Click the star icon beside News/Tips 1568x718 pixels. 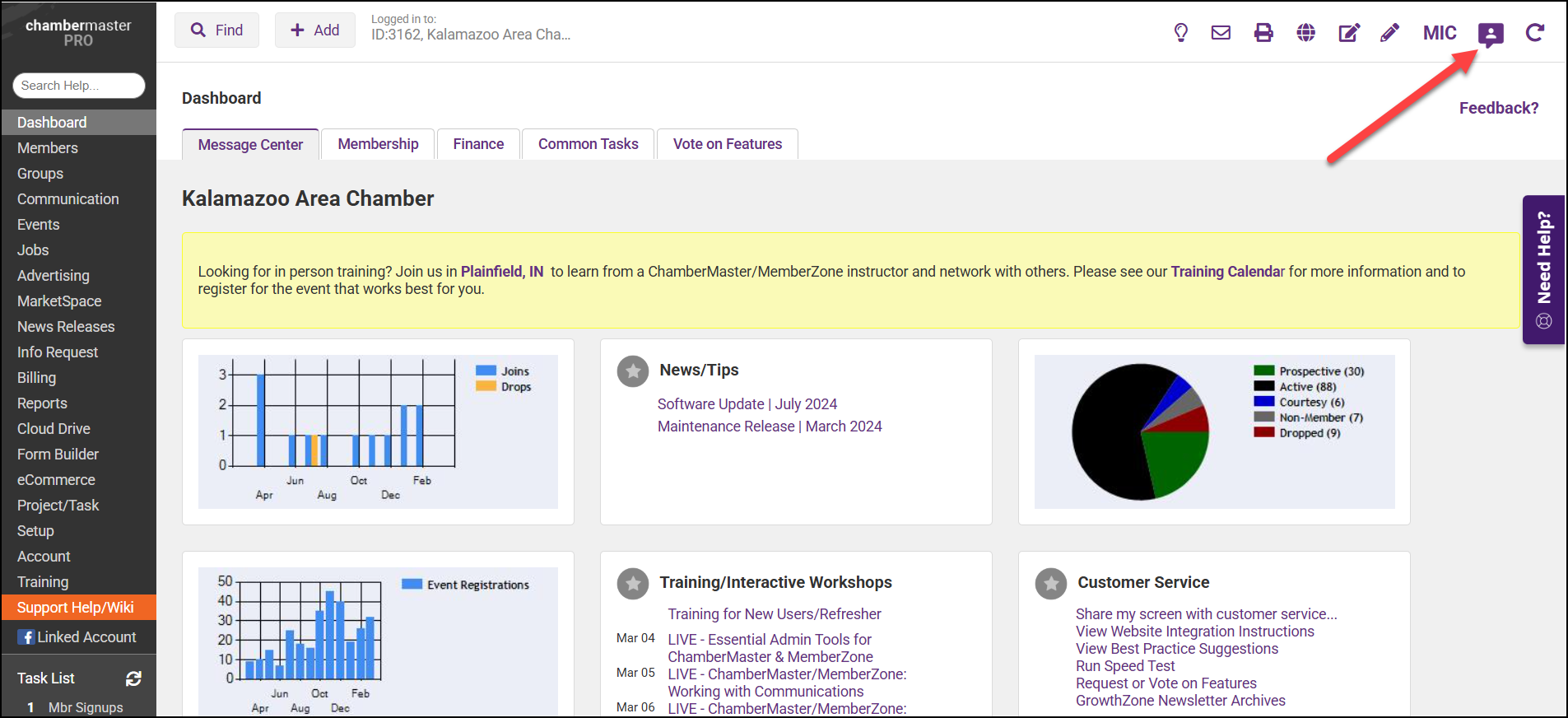[x=633, y=371]
